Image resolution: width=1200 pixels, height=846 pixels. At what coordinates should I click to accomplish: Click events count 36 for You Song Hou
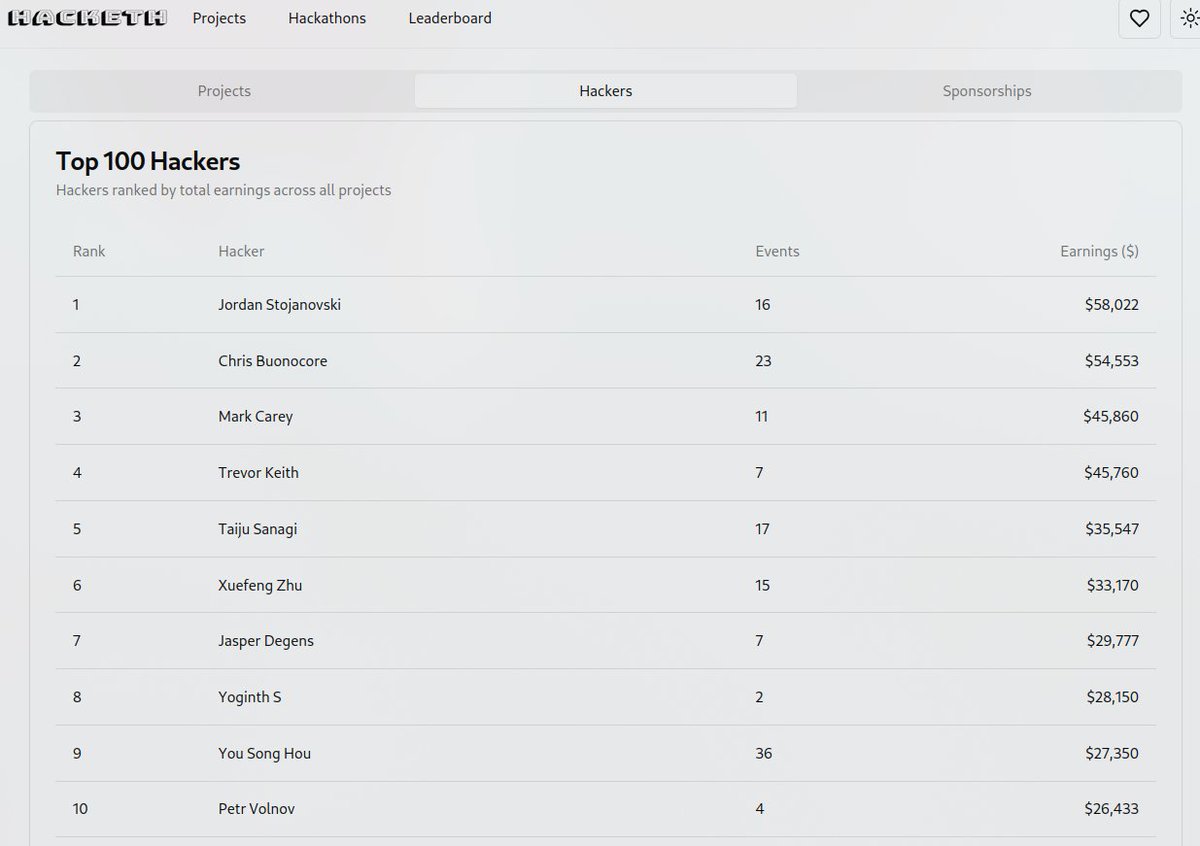point(764,753)
